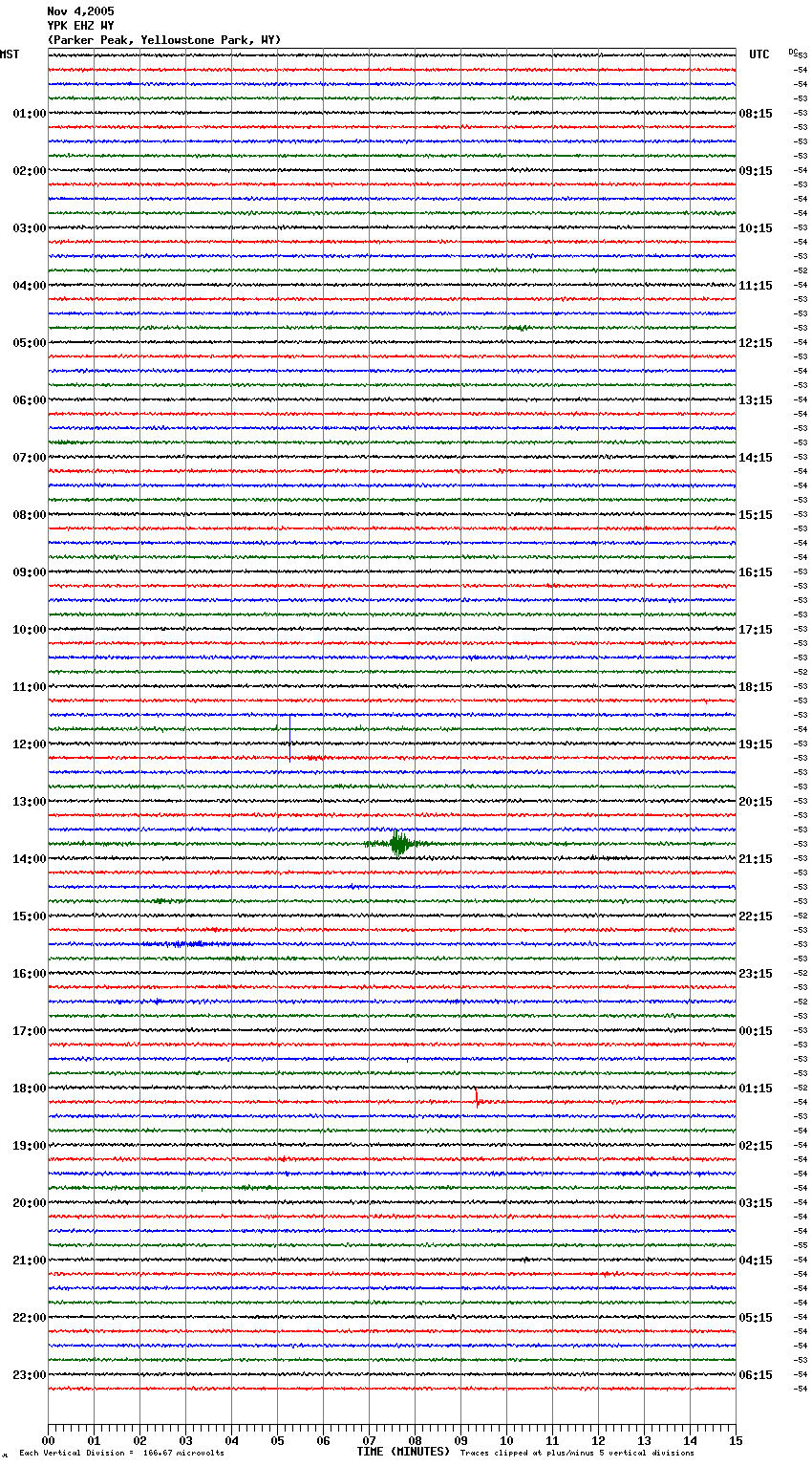Click the minute 00 tick label on the bottom axis
This screenshot has width=812, height=1466.
pyautogui.click(x=48, y=1440)
